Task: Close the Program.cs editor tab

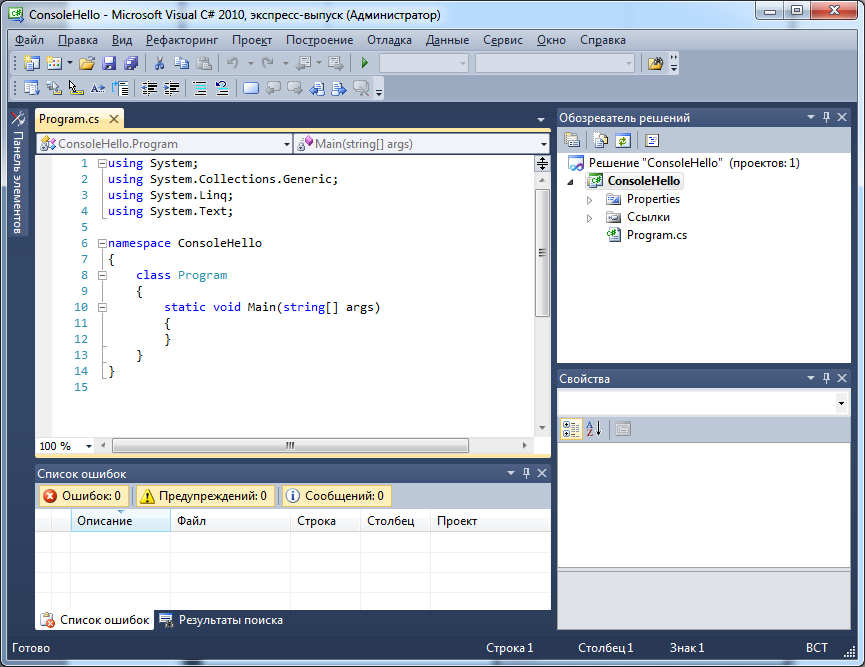Action: pyautogui.click(x=114, y=119)
